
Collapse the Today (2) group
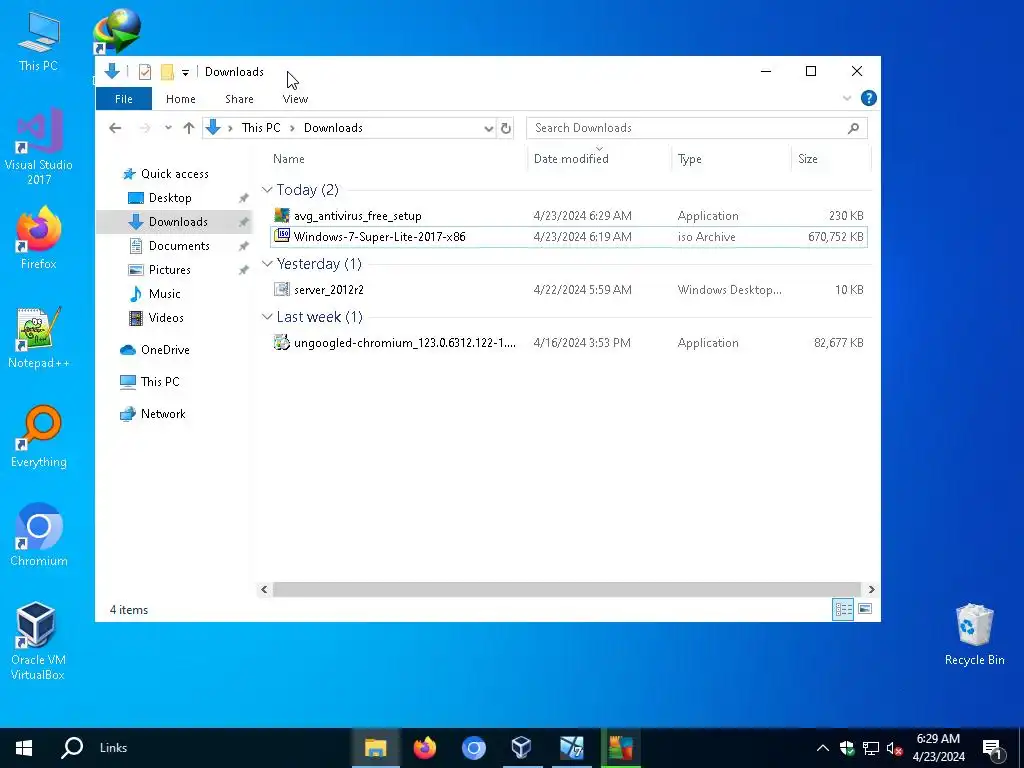point(267,190)
